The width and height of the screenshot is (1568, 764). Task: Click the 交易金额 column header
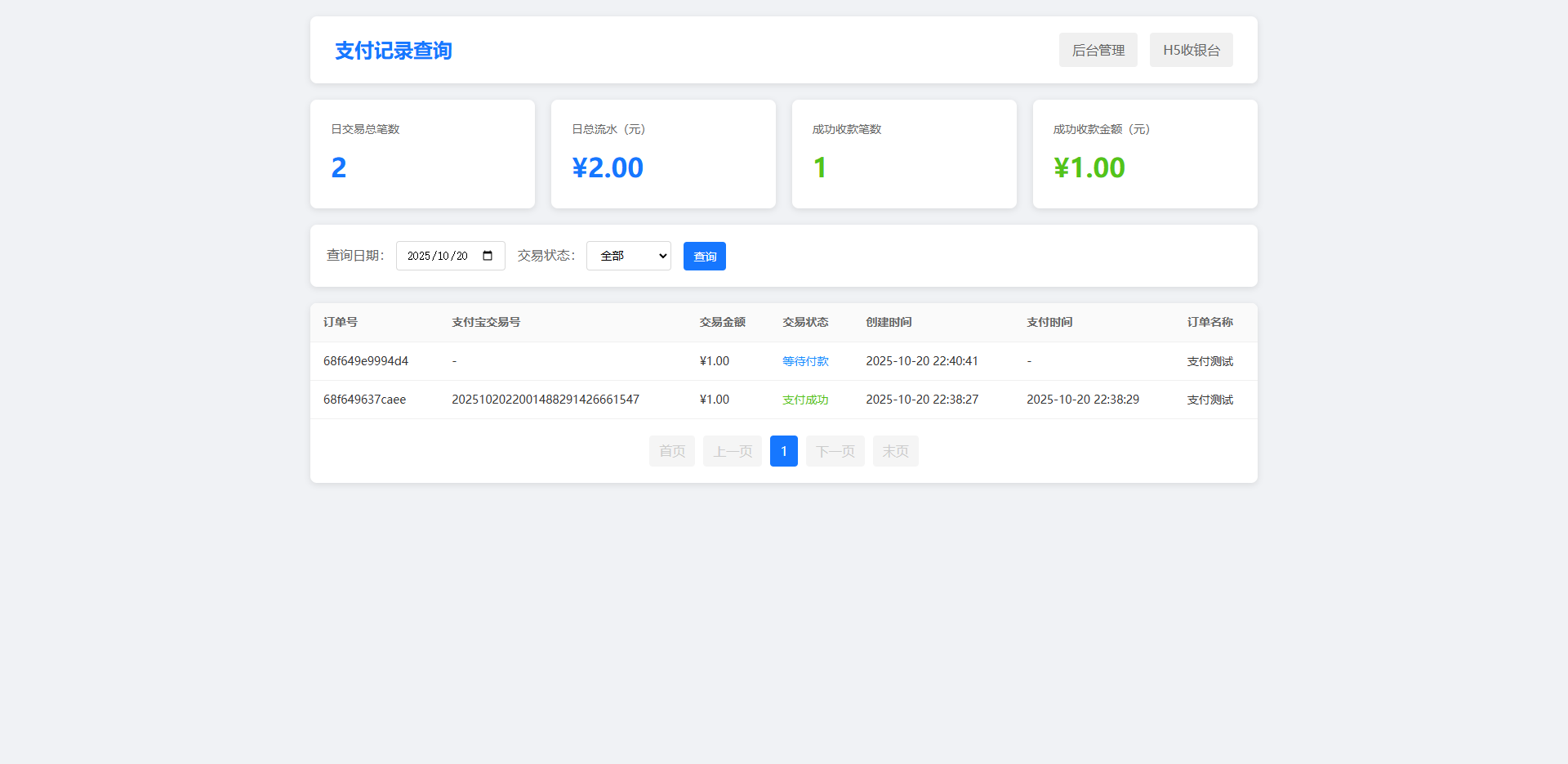(x=722, y=322)
